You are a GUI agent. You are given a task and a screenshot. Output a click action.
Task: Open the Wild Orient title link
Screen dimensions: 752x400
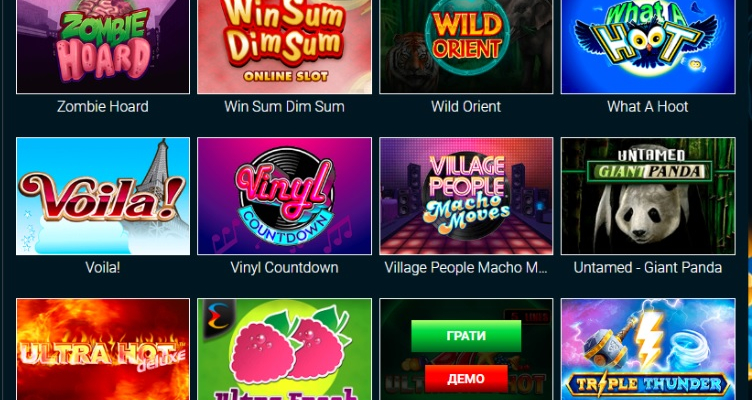pyautogui.click(x=466, y=106)
